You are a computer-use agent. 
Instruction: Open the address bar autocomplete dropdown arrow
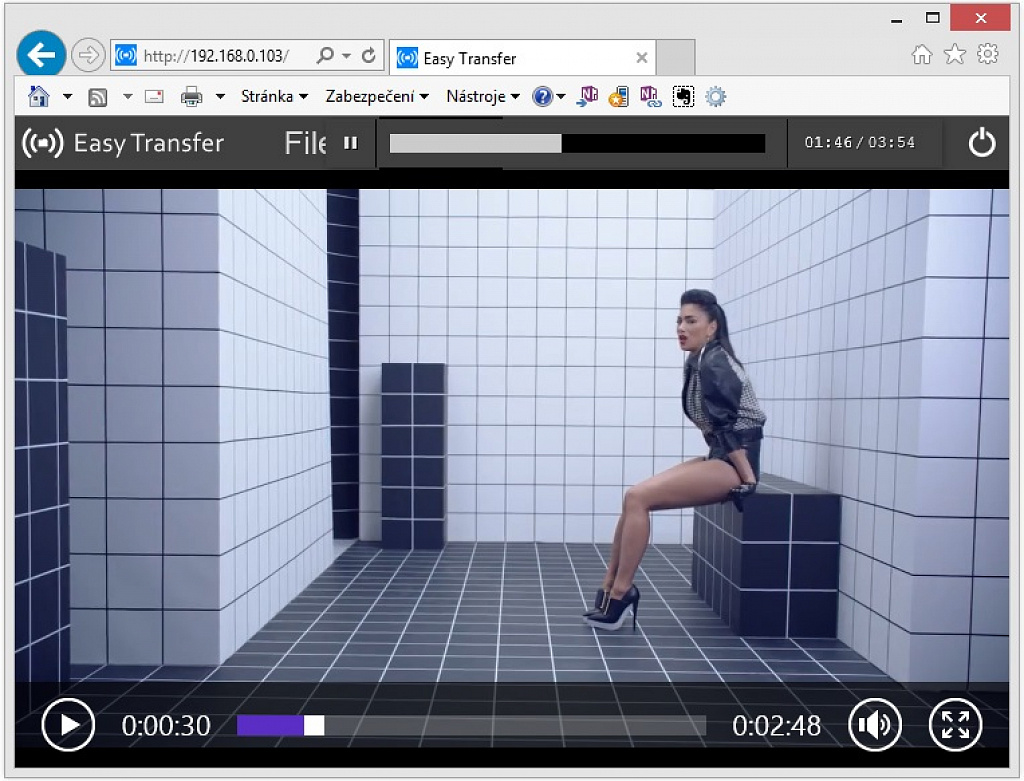click(347, 56)
